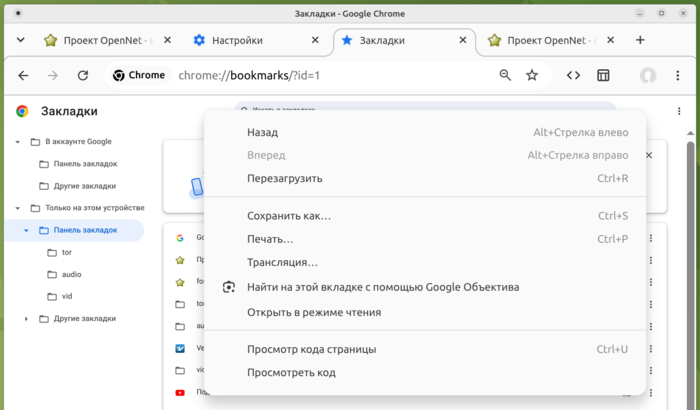Choose Открыть в режиме чтения
This screenshot has height=410, width=700.
point(425,312)
